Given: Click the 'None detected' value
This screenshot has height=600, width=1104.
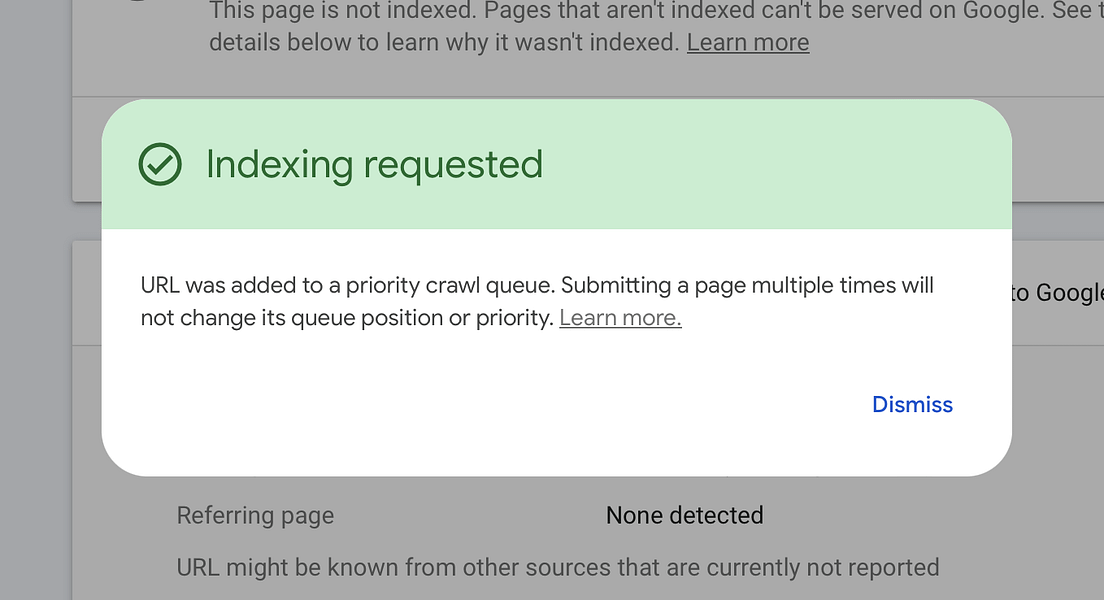Looking at the screenshot, I should (x=684, y=515).
